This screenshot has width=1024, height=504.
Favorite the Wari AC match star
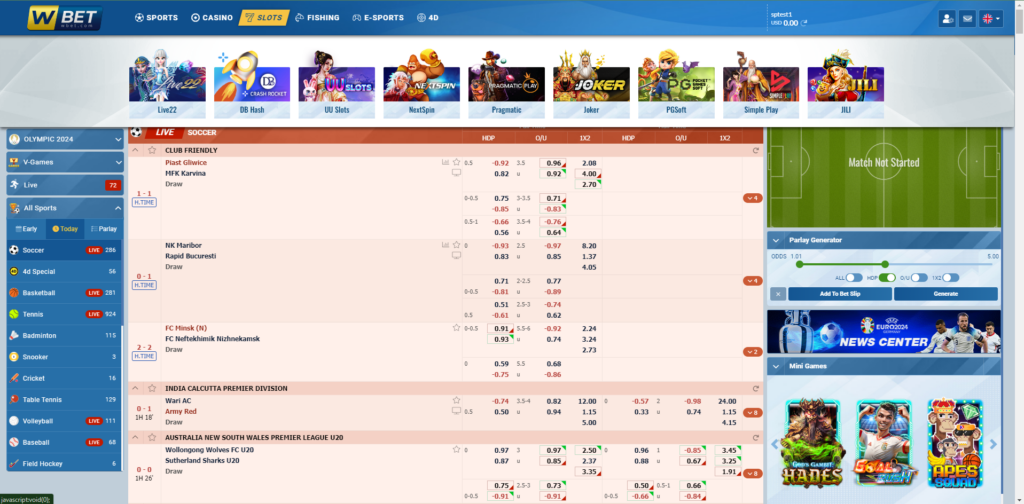456,400
